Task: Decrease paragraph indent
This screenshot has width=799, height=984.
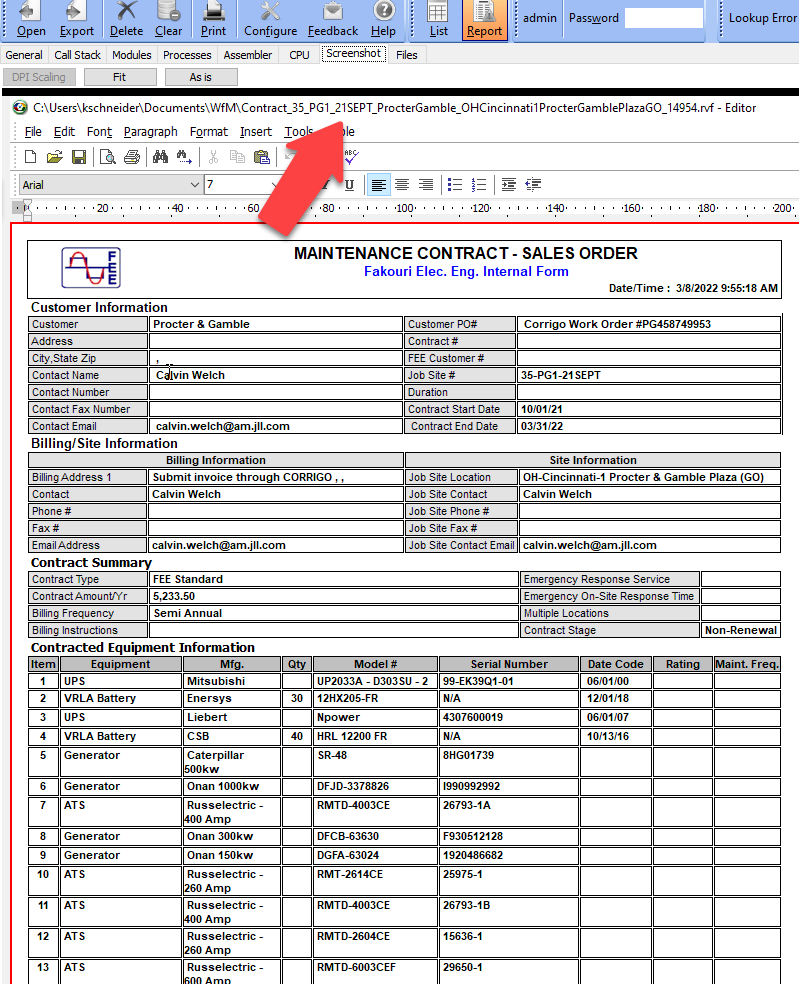Action: click(533, 184)
